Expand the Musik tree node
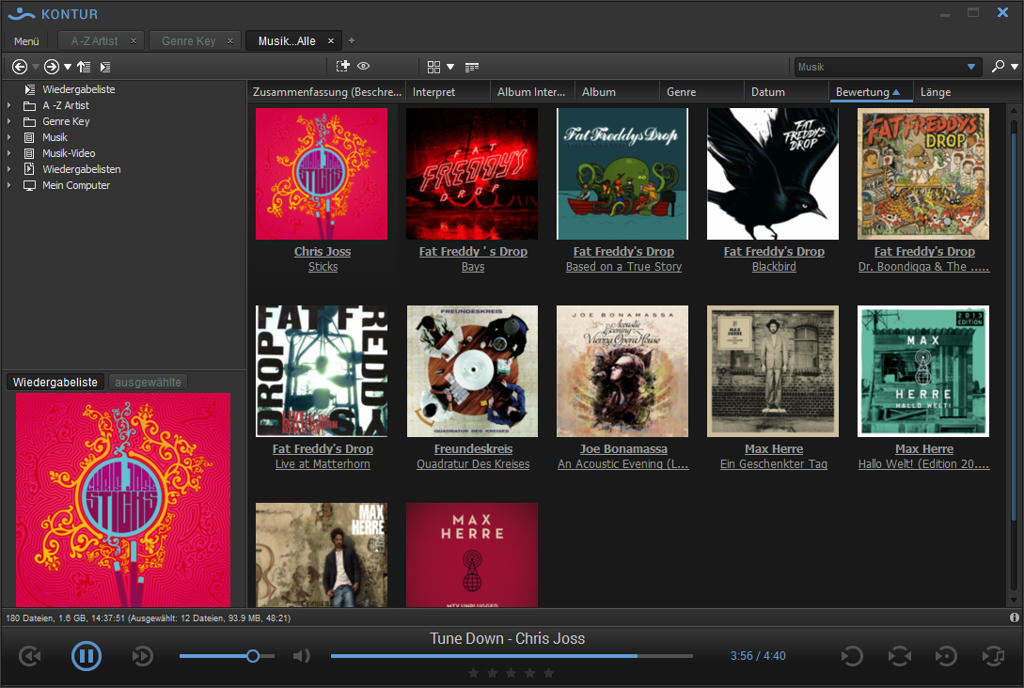The height and width of the screenshot is (688, 1024). click(x=9, y=137)
